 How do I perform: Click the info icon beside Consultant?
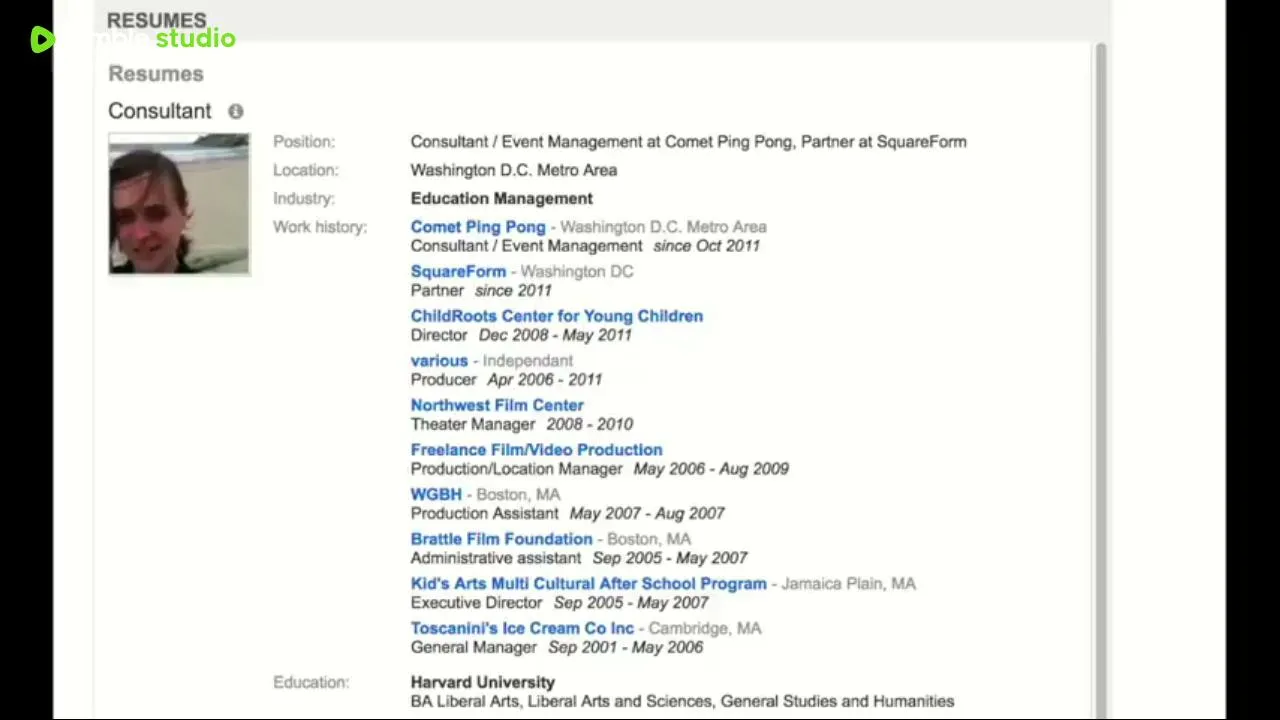tap(235, 111)
